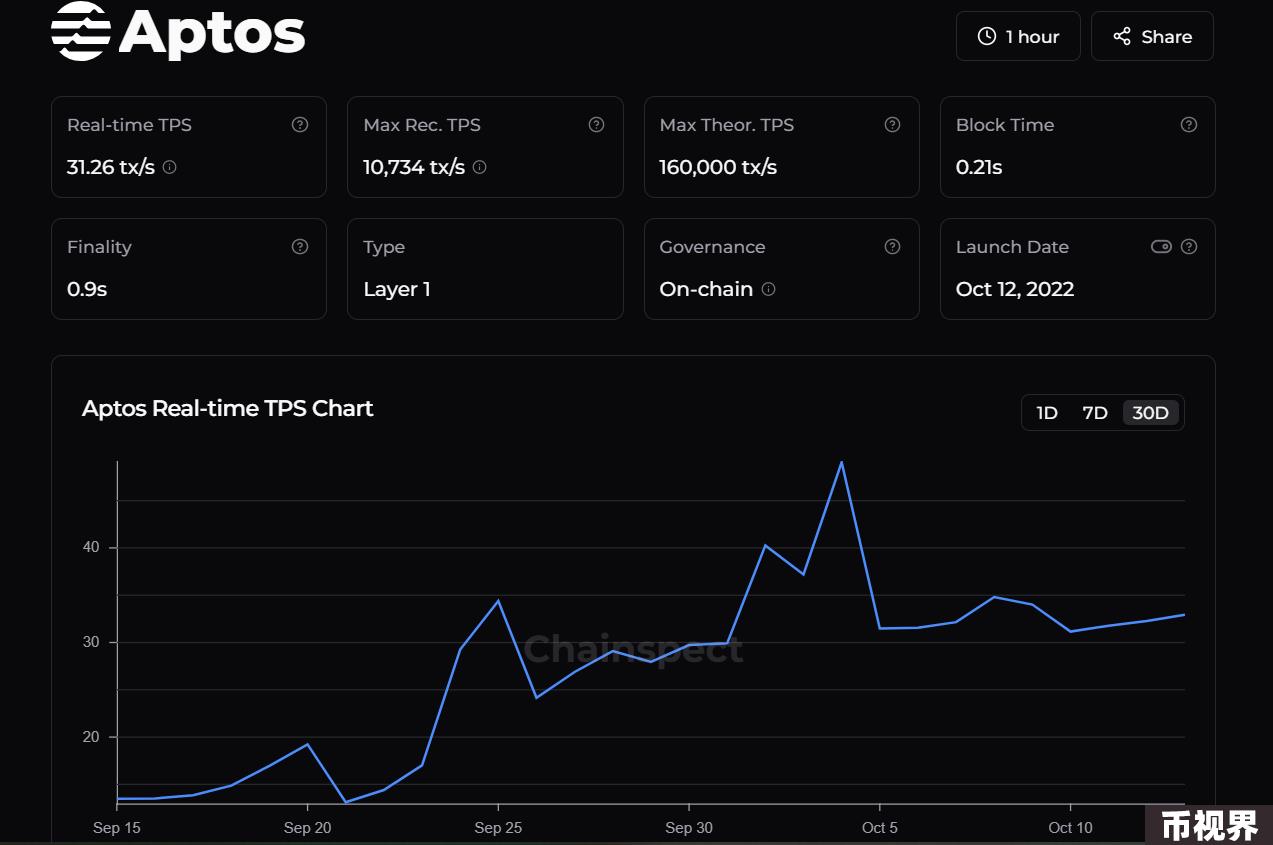Switch chart to 7D range
The height and width of the screenshot is (845, 1273).
tap(1095, 413)
